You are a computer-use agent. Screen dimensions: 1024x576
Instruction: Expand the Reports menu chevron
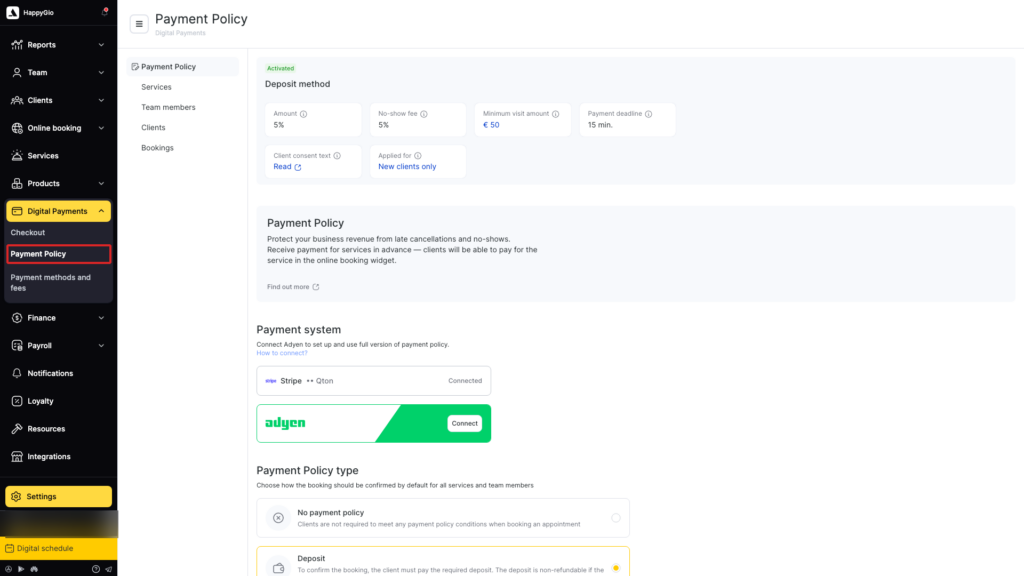101,45
